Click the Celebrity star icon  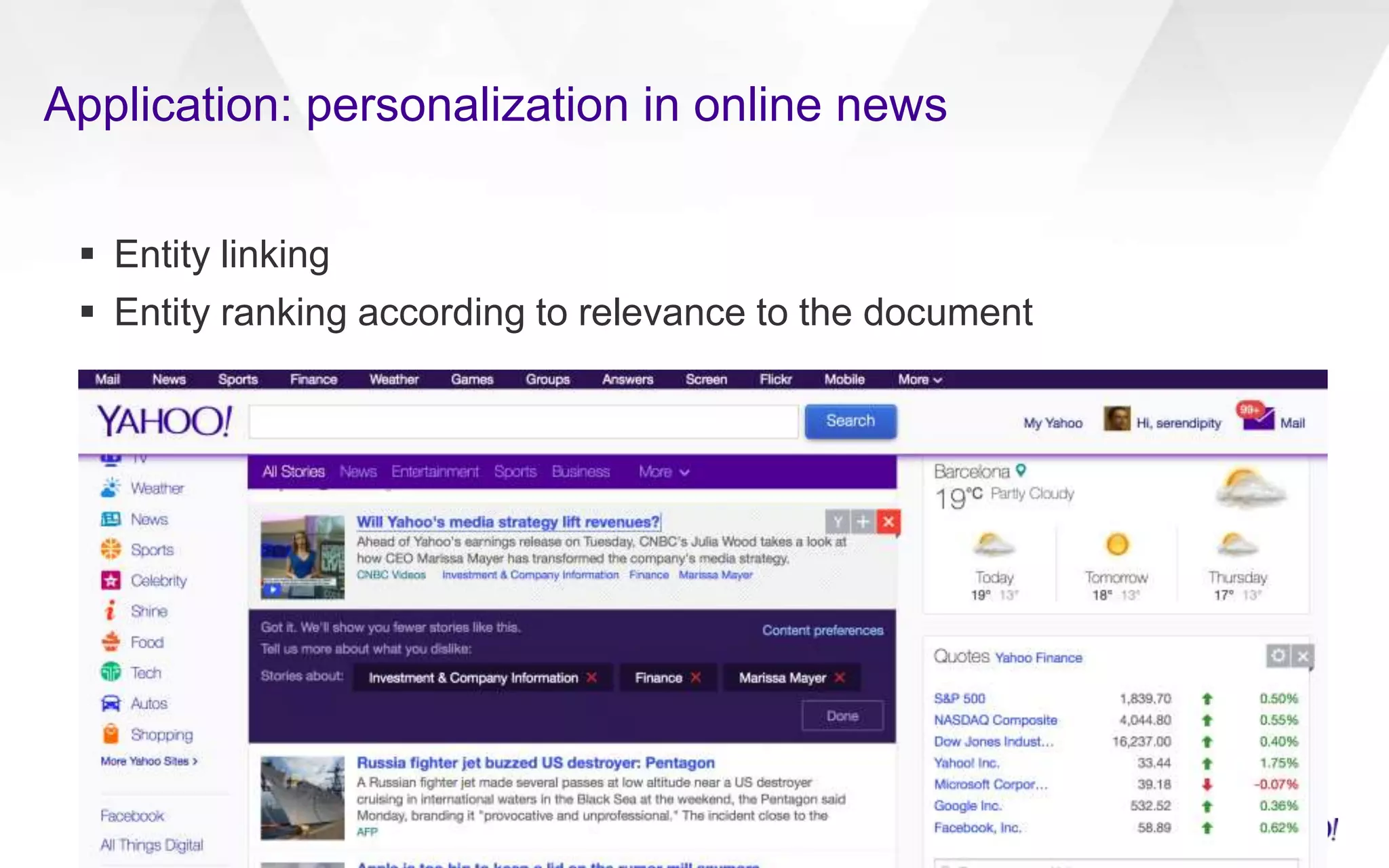(x=111, y=580)
